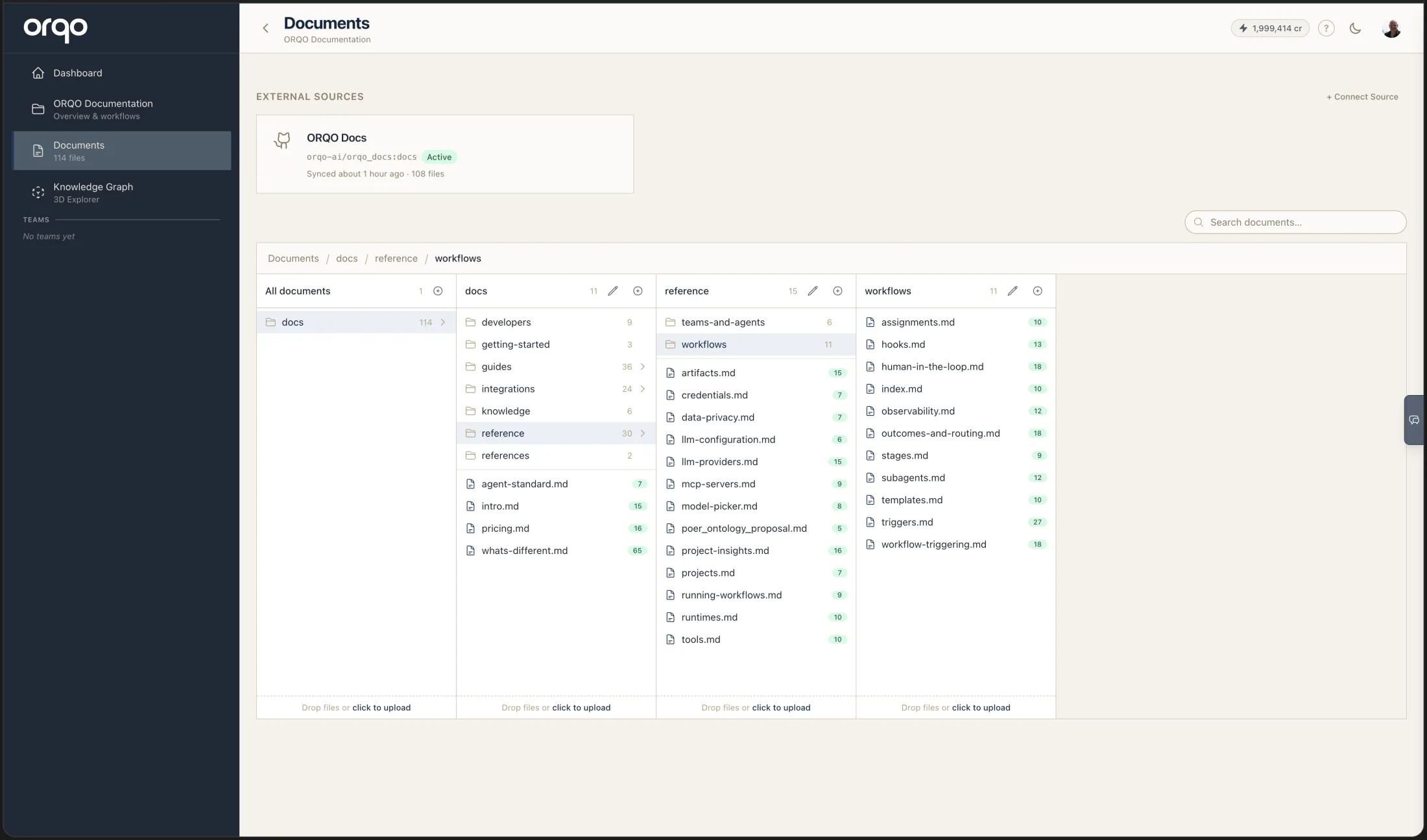Open the user avatar menu
The image size is (1427, 840).
click(x=1391, y=28)
